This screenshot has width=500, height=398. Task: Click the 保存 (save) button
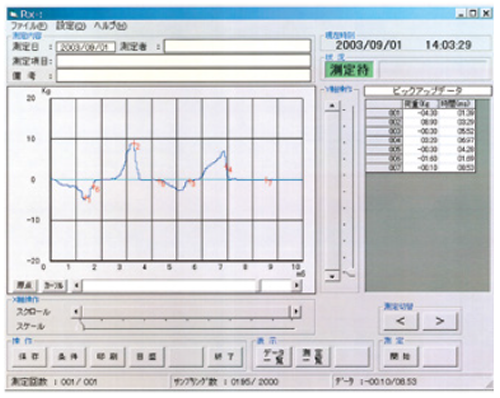point(29,357)
